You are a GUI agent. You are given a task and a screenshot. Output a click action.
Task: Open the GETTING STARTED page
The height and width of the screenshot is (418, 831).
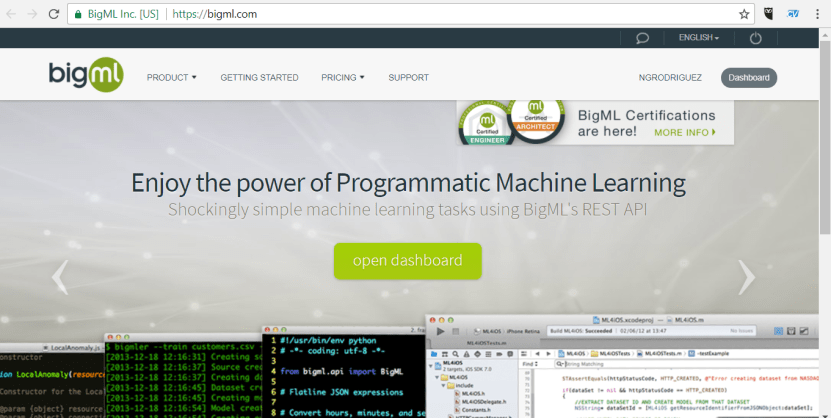(259, 77)
